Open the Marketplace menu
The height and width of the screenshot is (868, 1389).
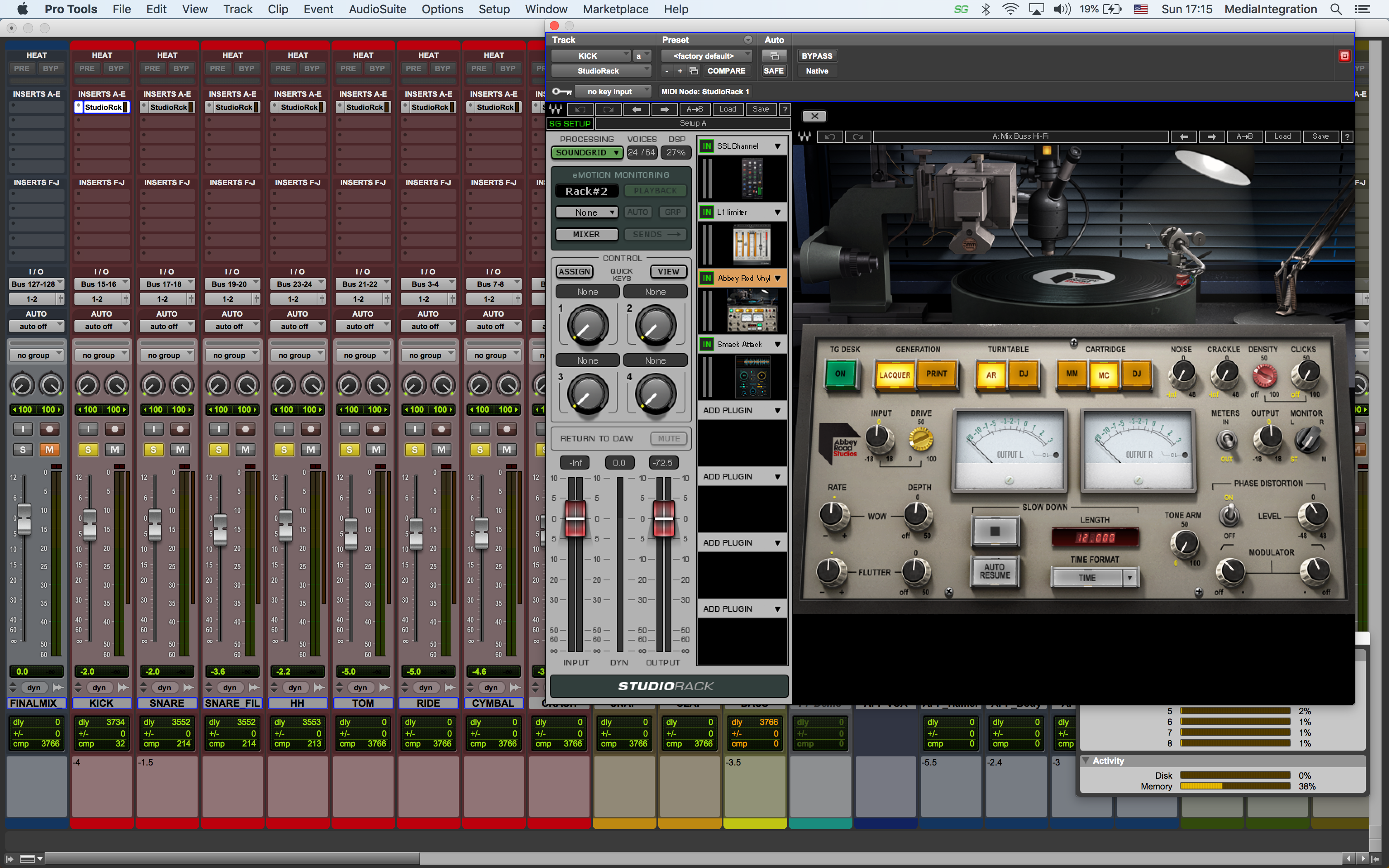pos(615,9)
